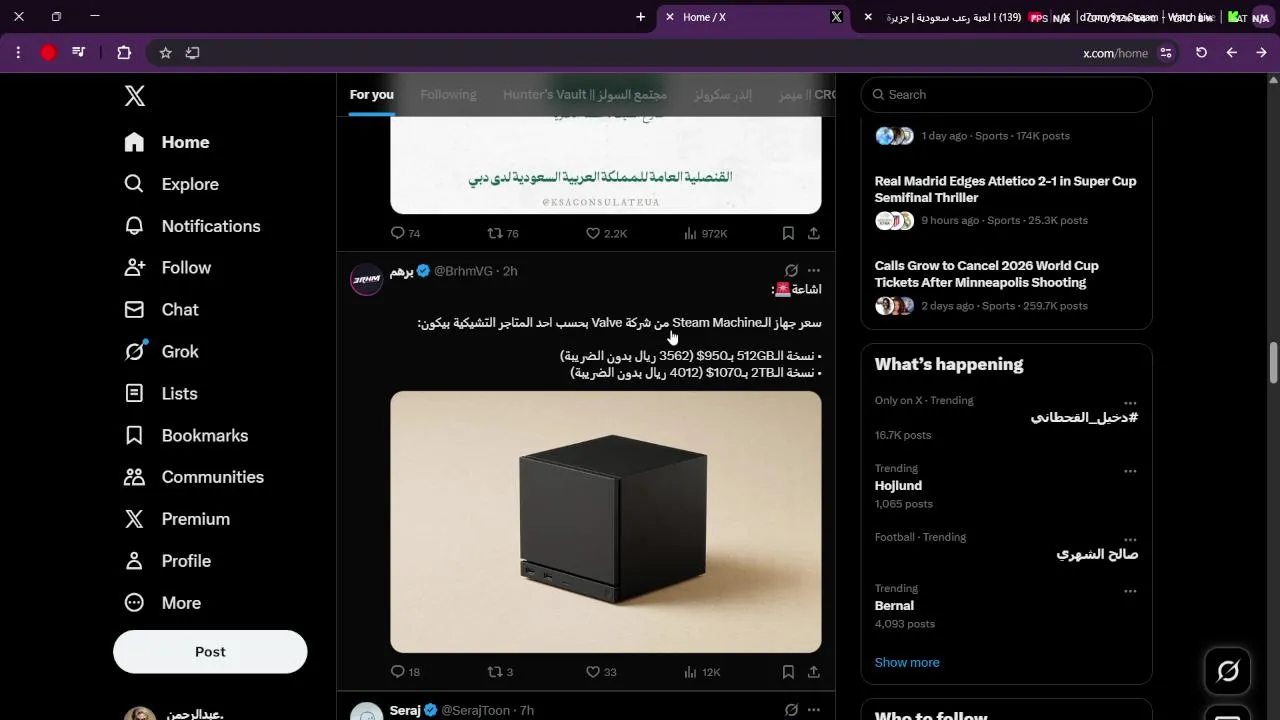Click the browser page scrollbar thumb
1280x720 pixels.
click(1273, 362)
